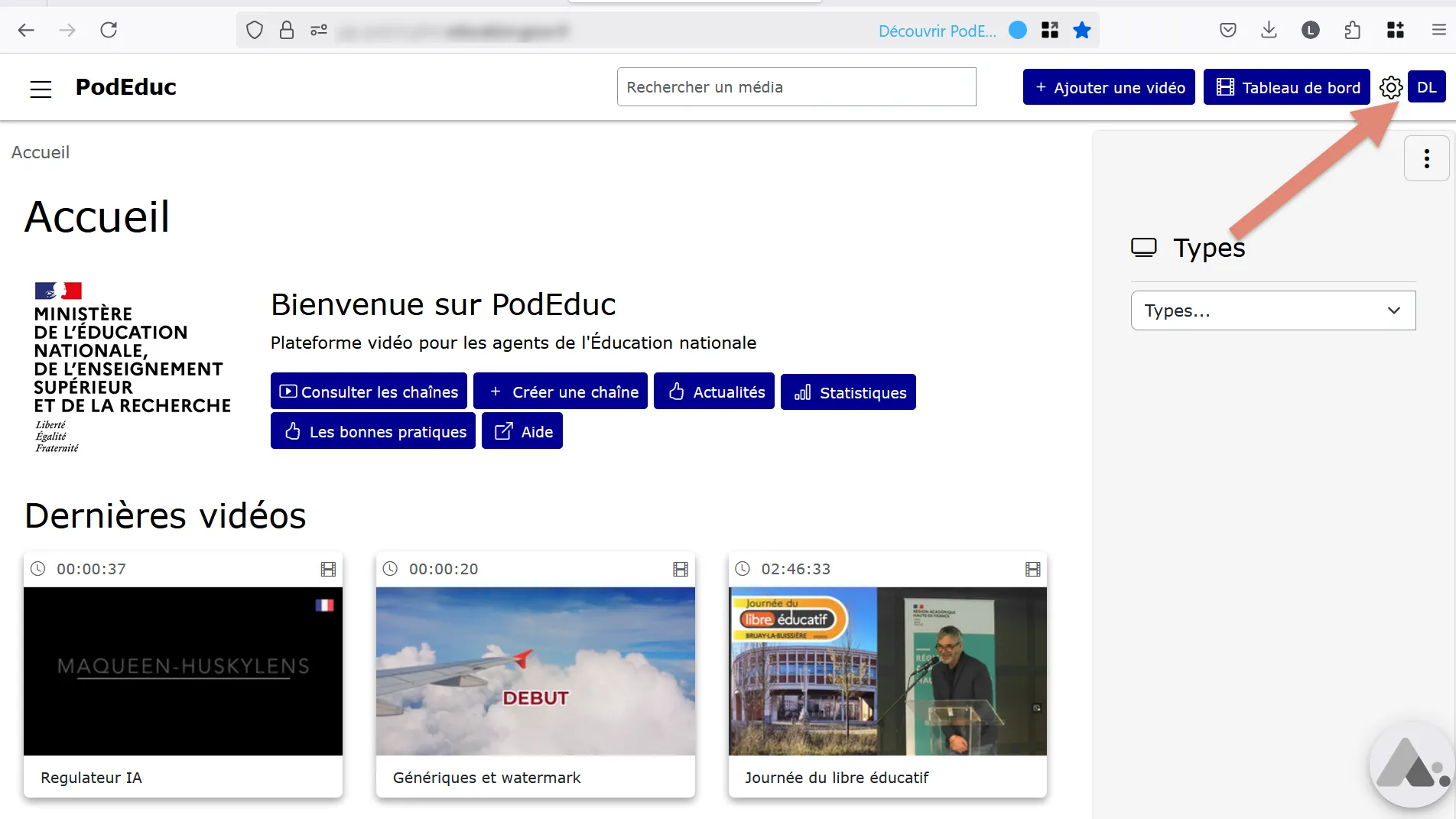Click the Ministère de l'Éducation nationale logo
Viewport: 1456px width, 819px height.
(132, 368)
